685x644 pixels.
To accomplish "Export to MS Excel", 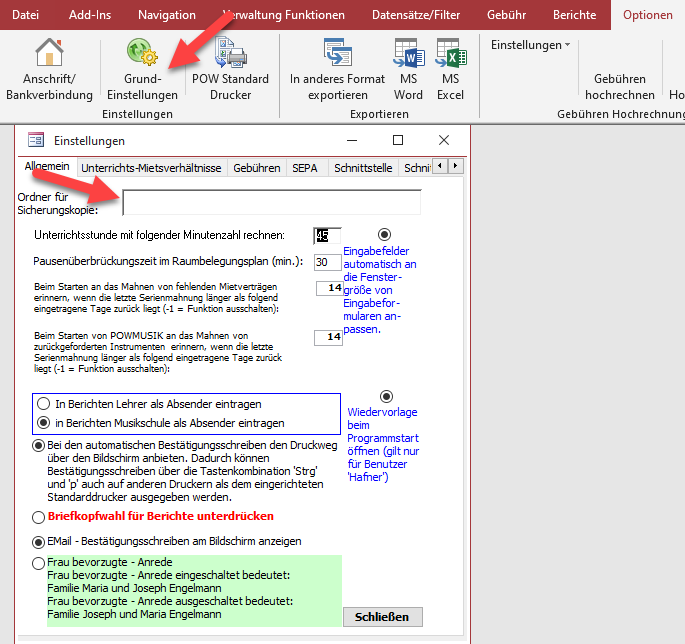I will [450, 53].
